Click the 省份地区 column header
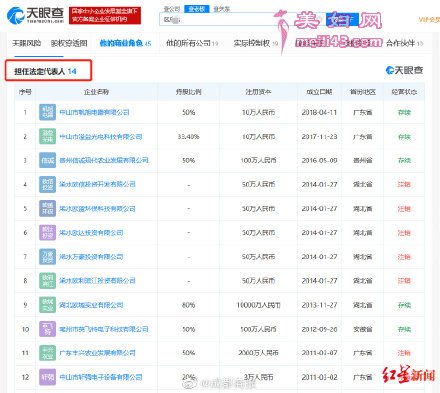The height and width of the screenshot is (393, 440). pyautogui.click(x=363, y=92)
